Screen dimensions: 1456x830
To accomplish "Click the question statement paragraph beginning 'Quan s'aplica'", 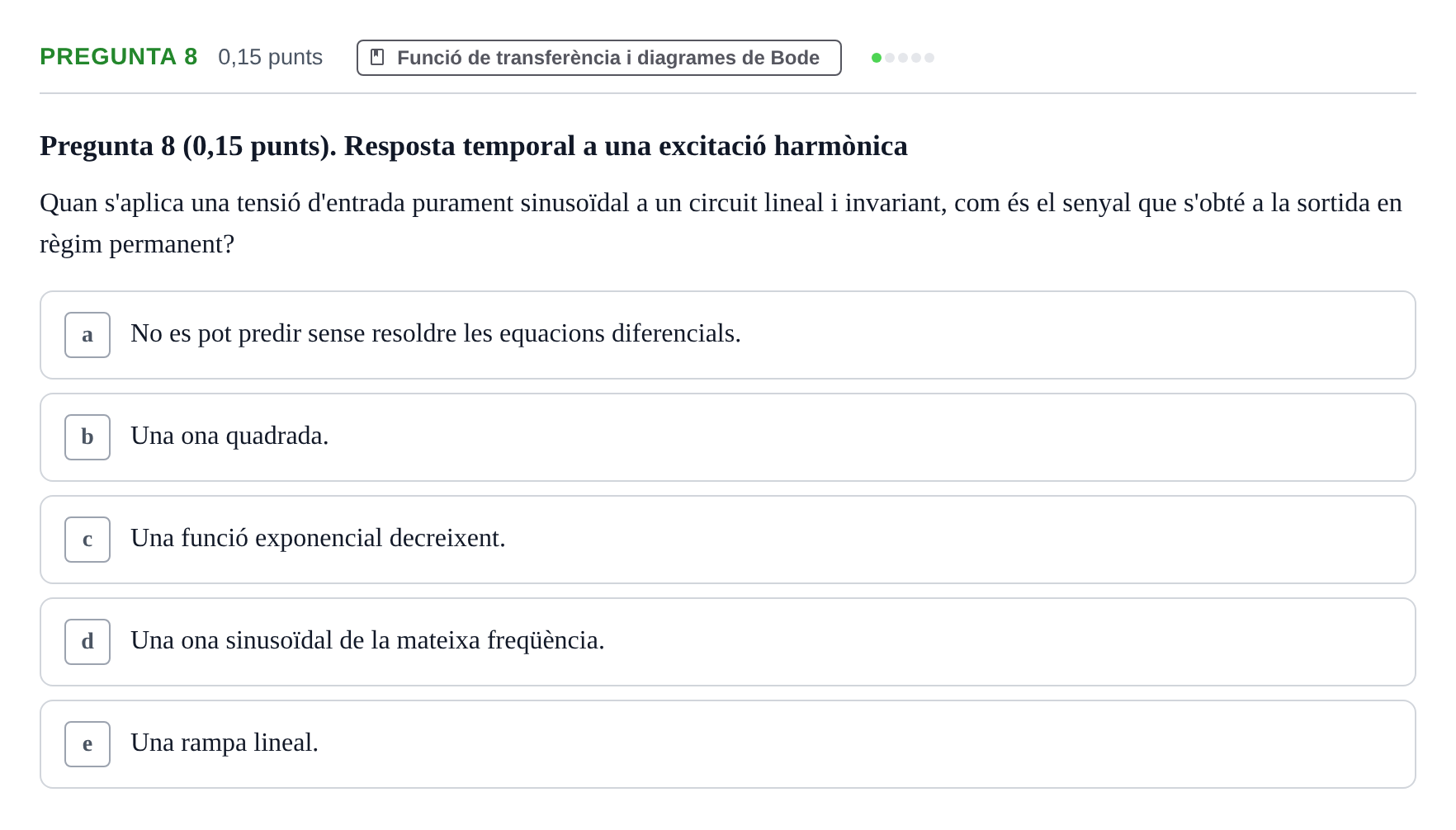I will tap(721, 224).
